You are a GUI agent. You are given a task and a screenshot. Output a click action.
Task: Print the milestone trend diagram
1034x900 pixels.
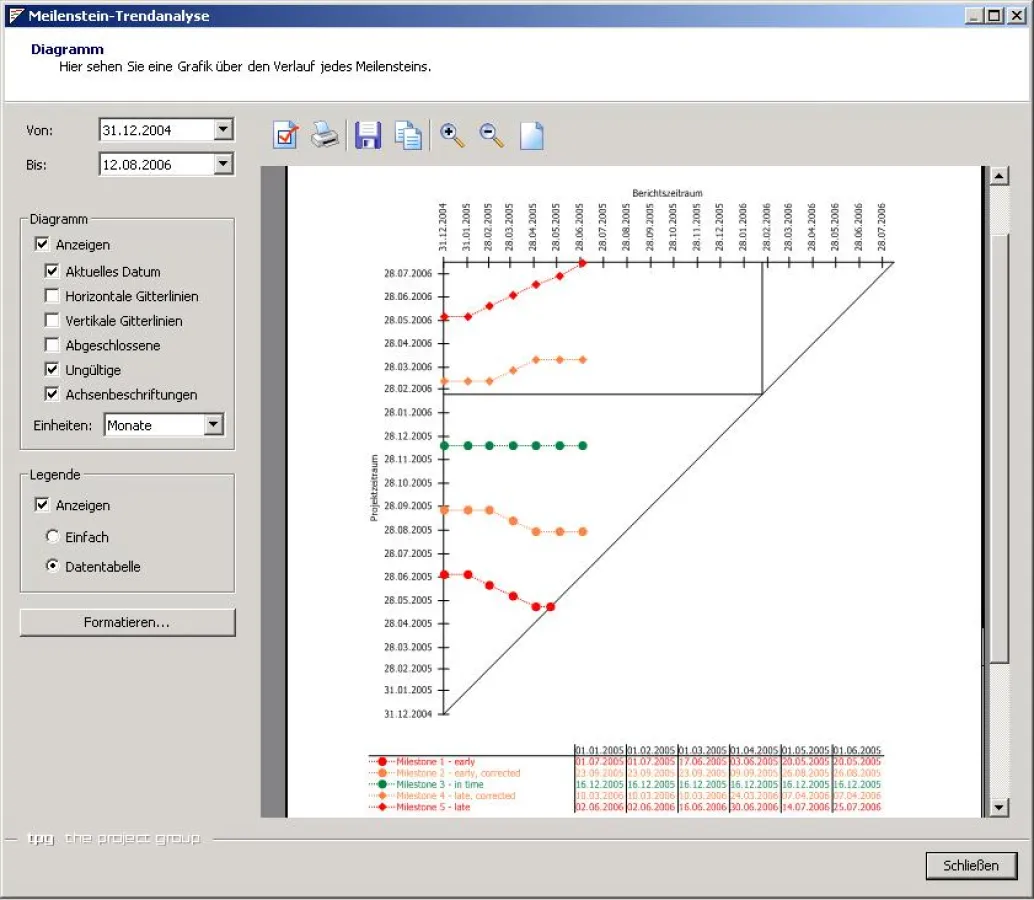326,135
